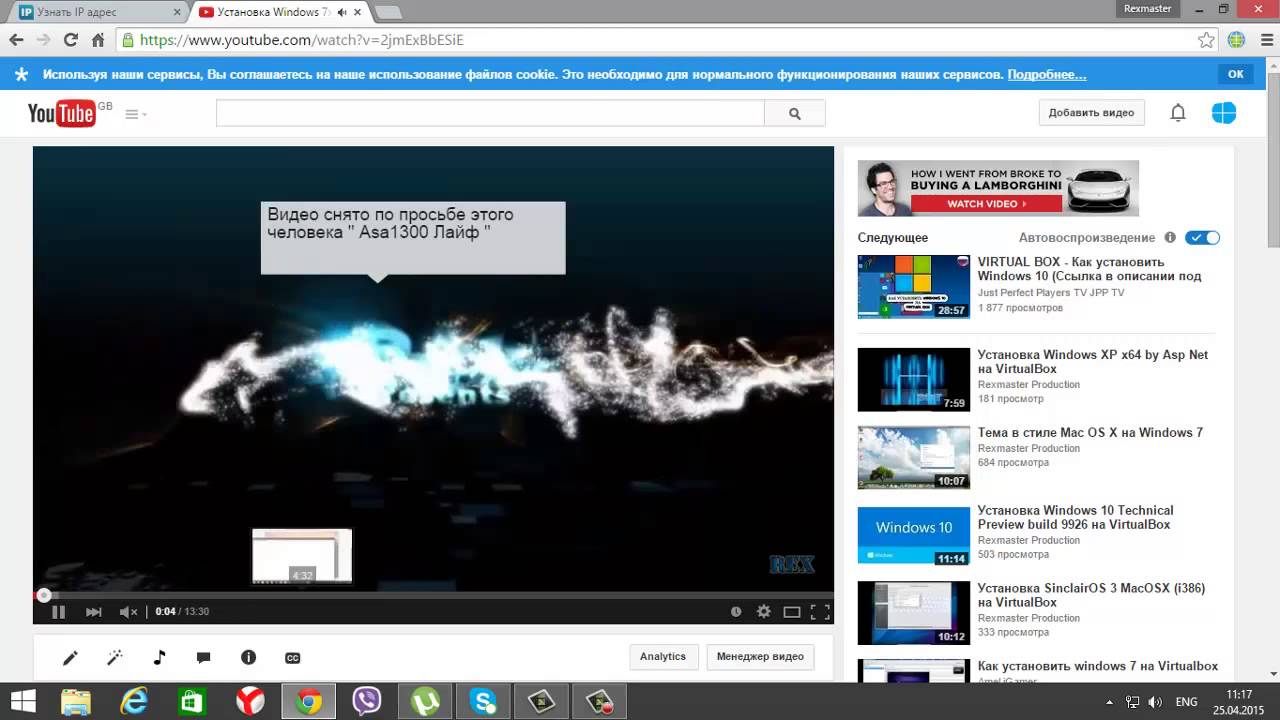Toggle the Автовоспроизведение autoplay switch
The width and height of the screenshot is (1280, 720).
(x=1202, y=238)
